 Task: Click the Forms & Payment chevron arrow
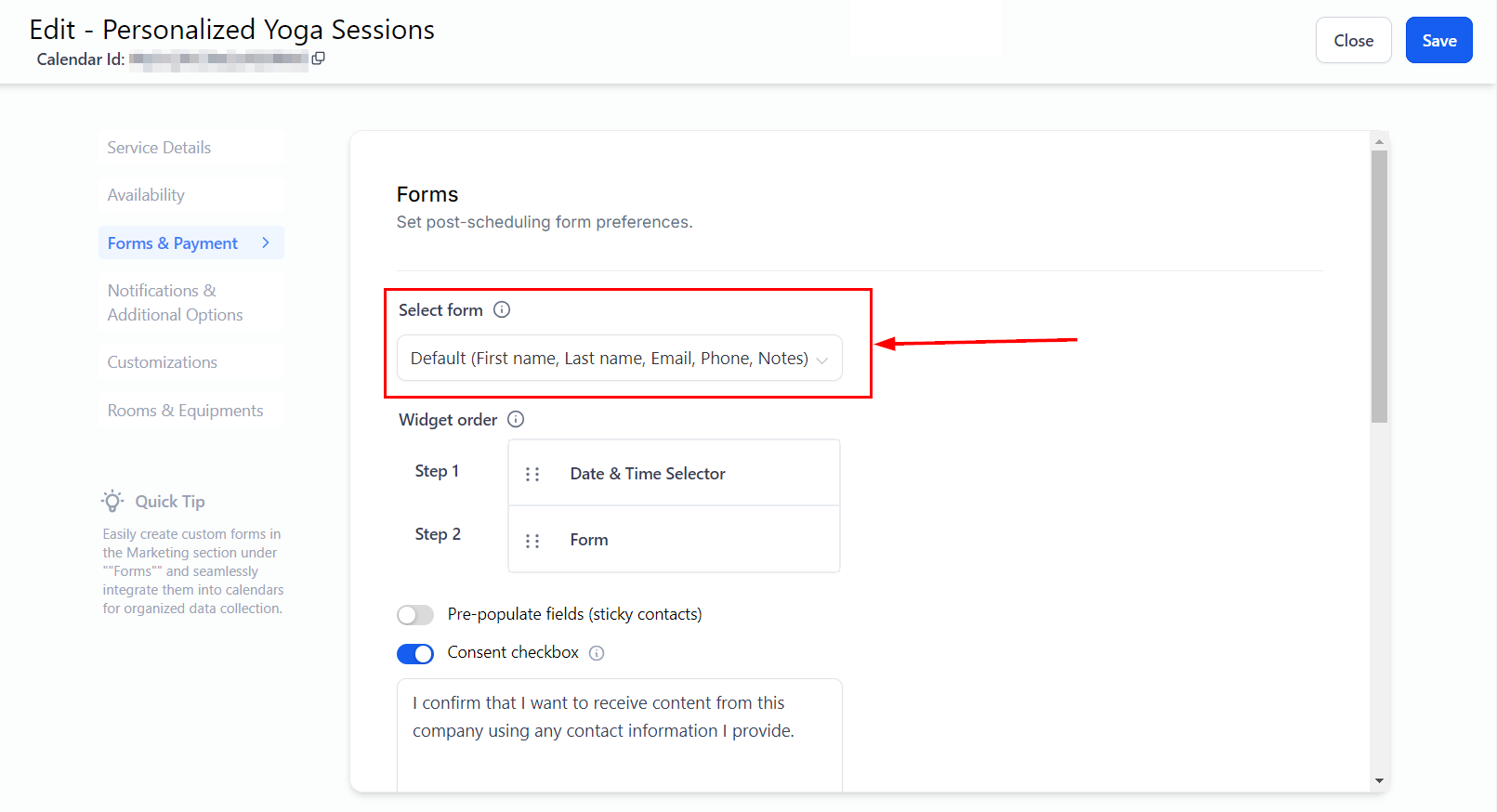[266, 242]
